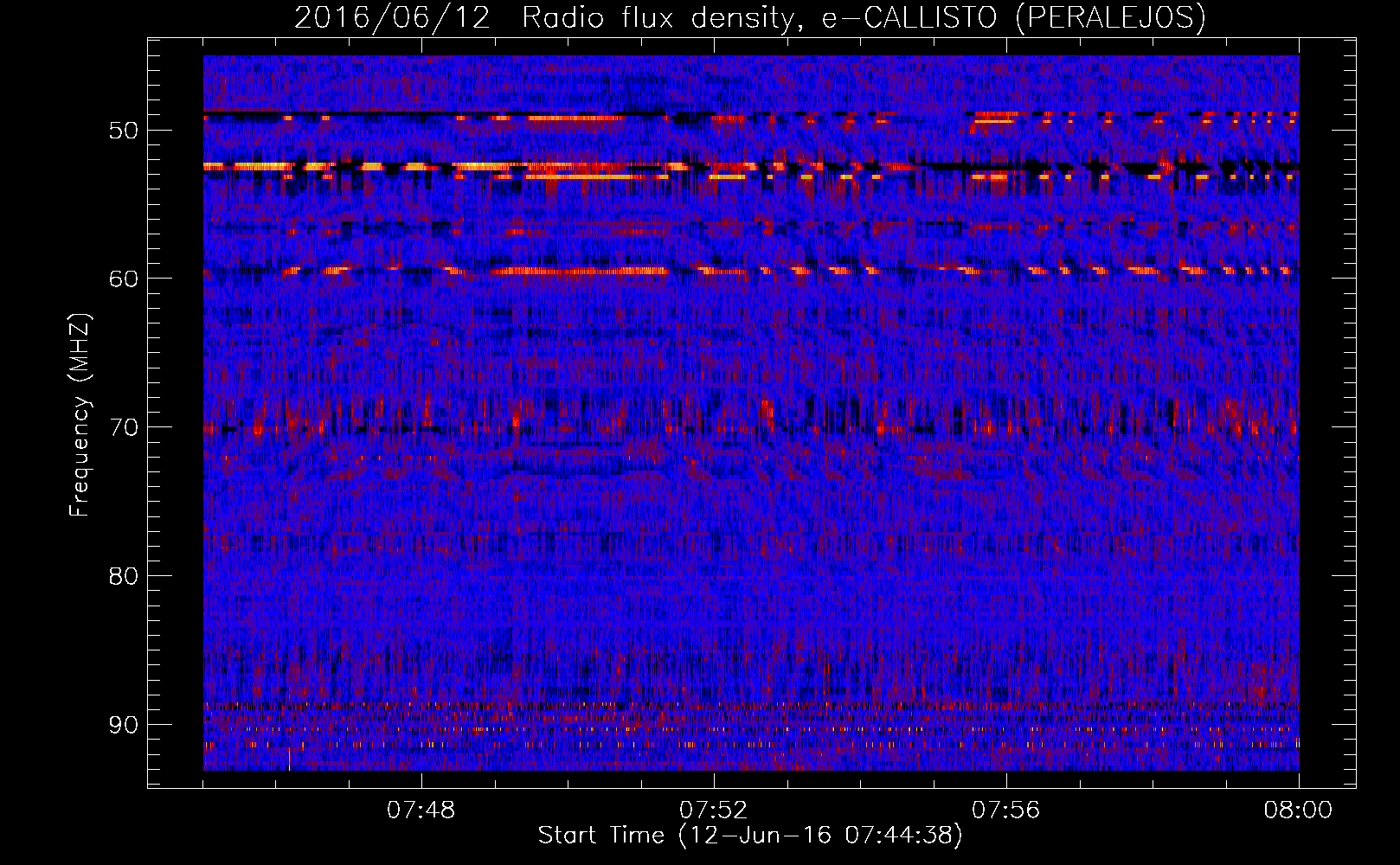Click the 08:00 time tick label
This screenshot has width=1400, height=865.
coord(1298,811)
